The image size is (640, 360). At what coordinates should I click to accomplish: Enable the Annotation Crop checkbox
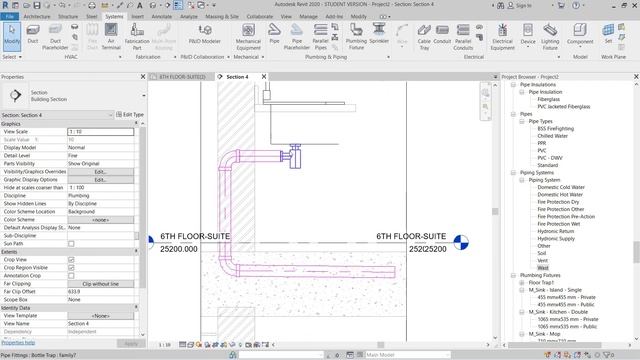(x=71, y=276)
